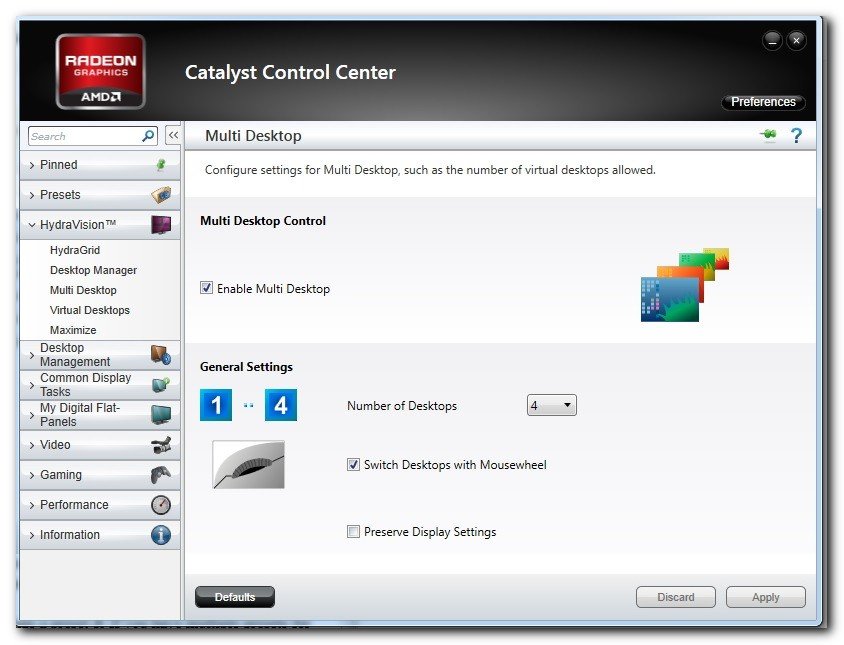844x645 pixels.
Task: Click the Apply button
Action: click(x=765, y=597)
